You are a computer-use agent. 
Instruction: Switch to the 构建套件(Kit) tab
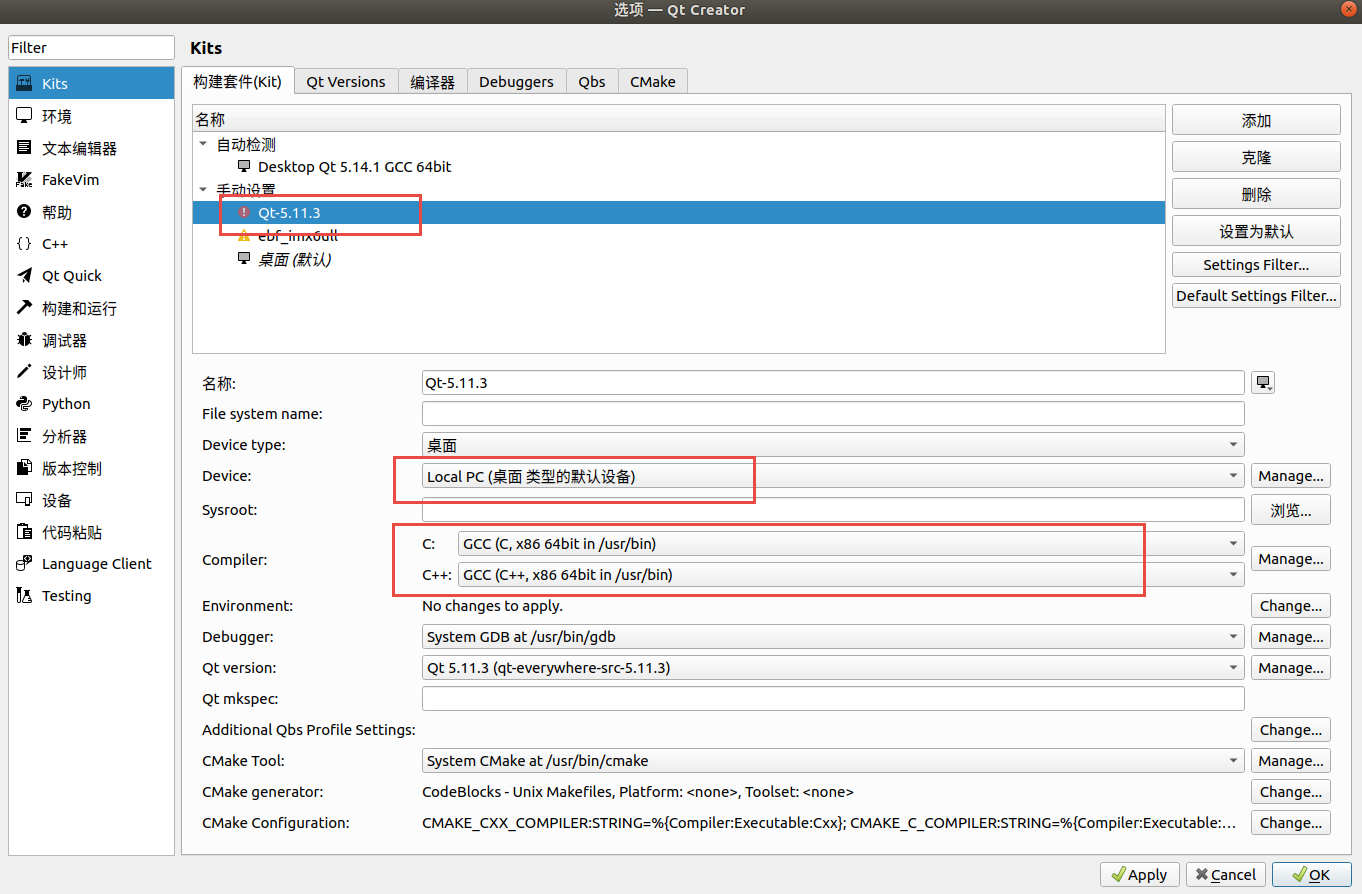238,81
